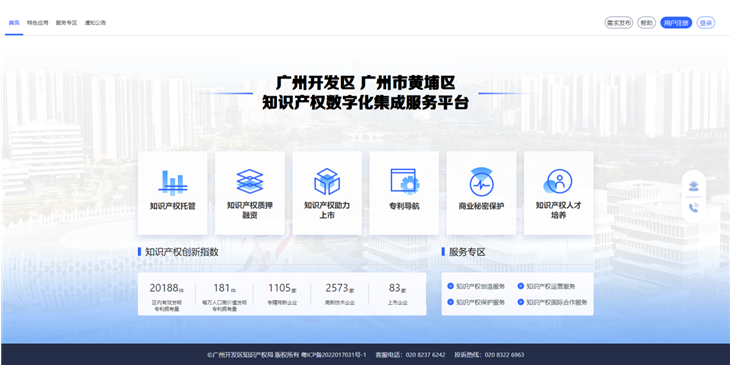
Task: Click the 知识产权创新指数 section heading
Action: pos(182,252)
